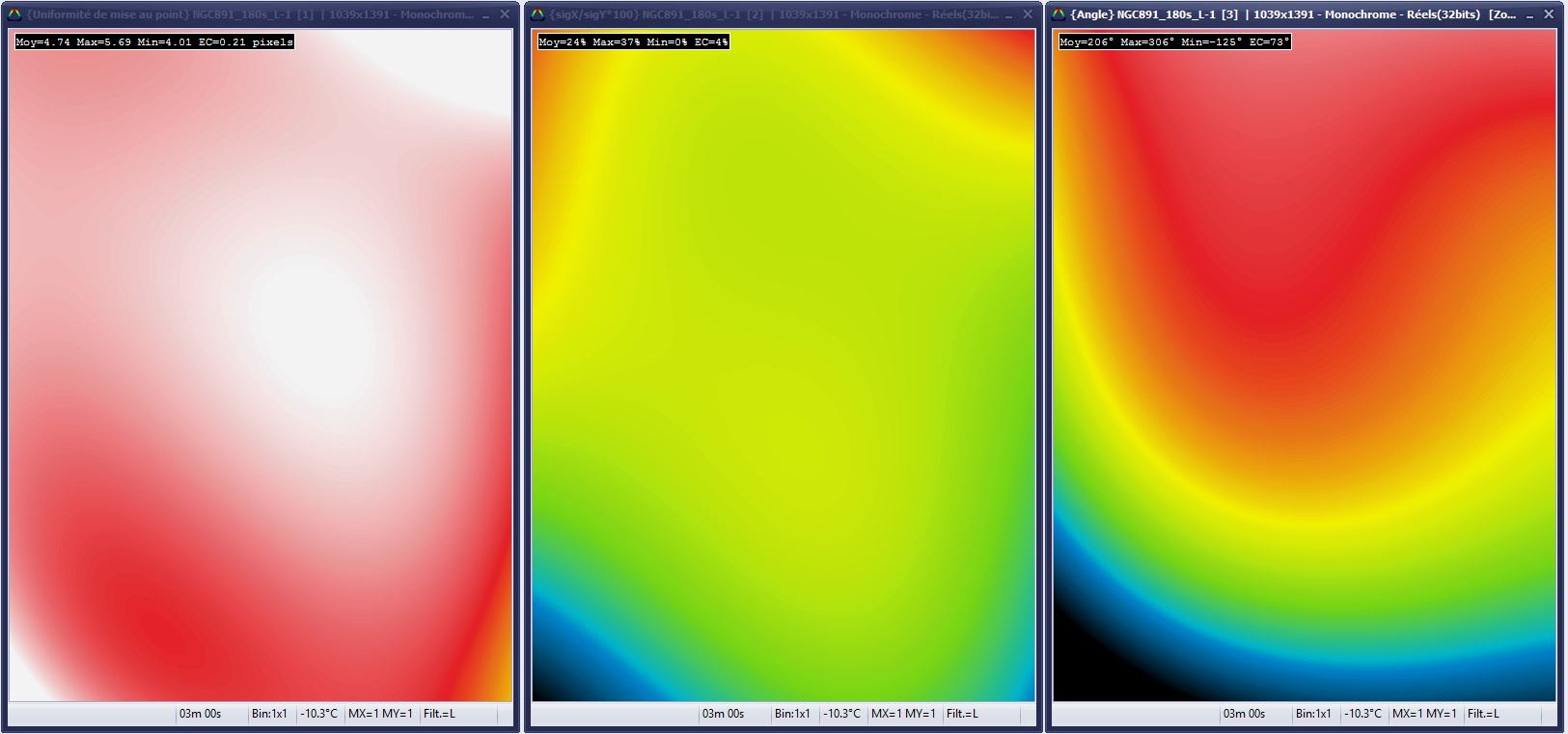Minimize the sigX/sigY*100 window
Screen dimensions: 1568x734
(1007, 14)
